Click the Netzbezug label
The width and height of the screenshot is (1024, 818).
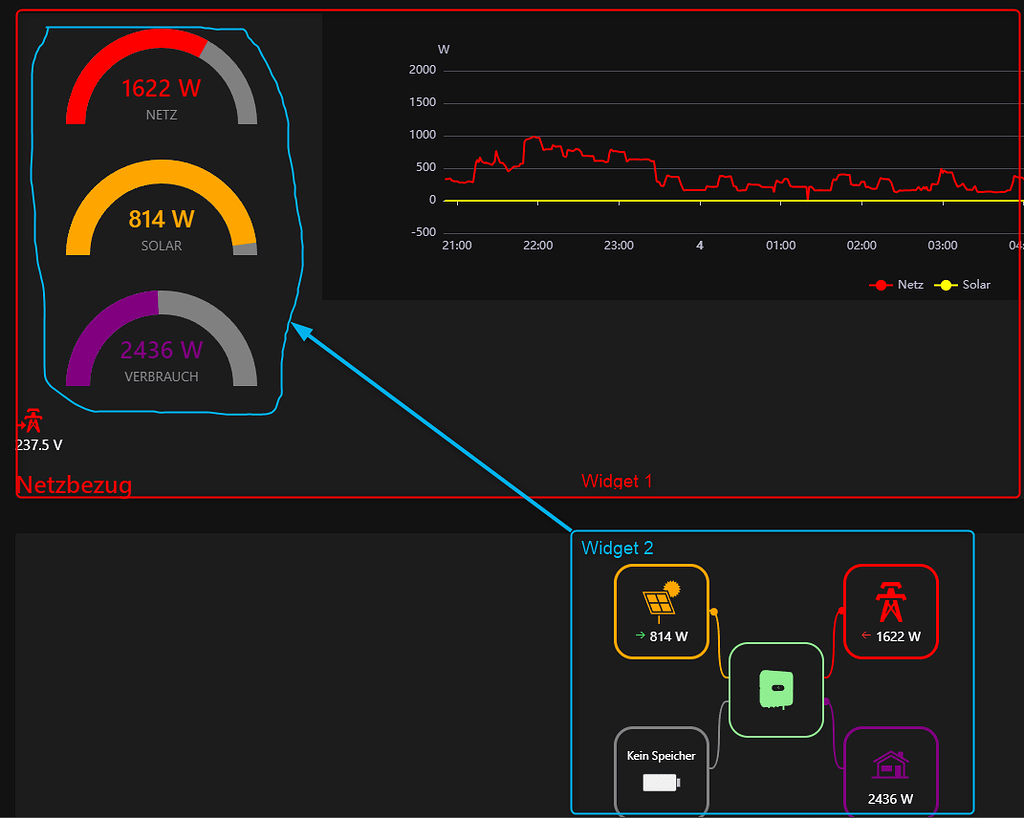[x=74, y=485]
